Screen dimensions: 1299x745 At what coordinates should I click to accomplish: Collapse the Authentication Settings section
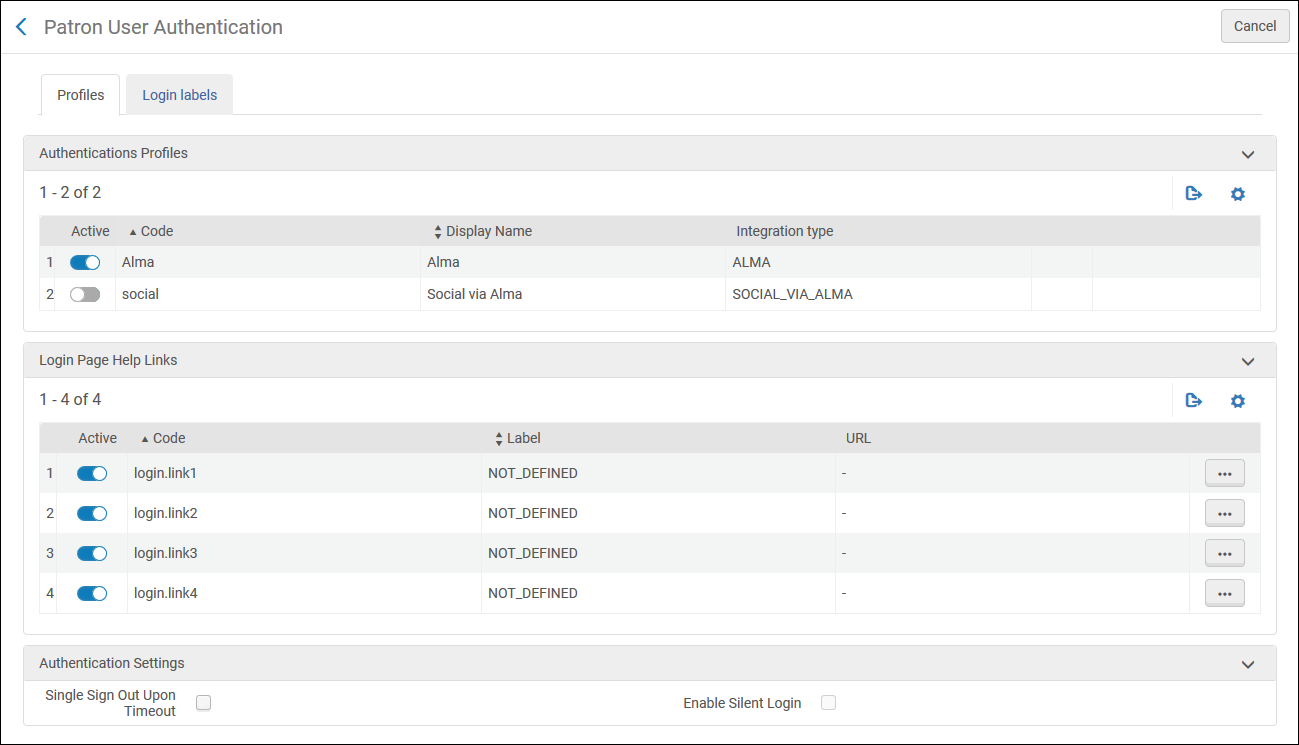pos(1247,664)
